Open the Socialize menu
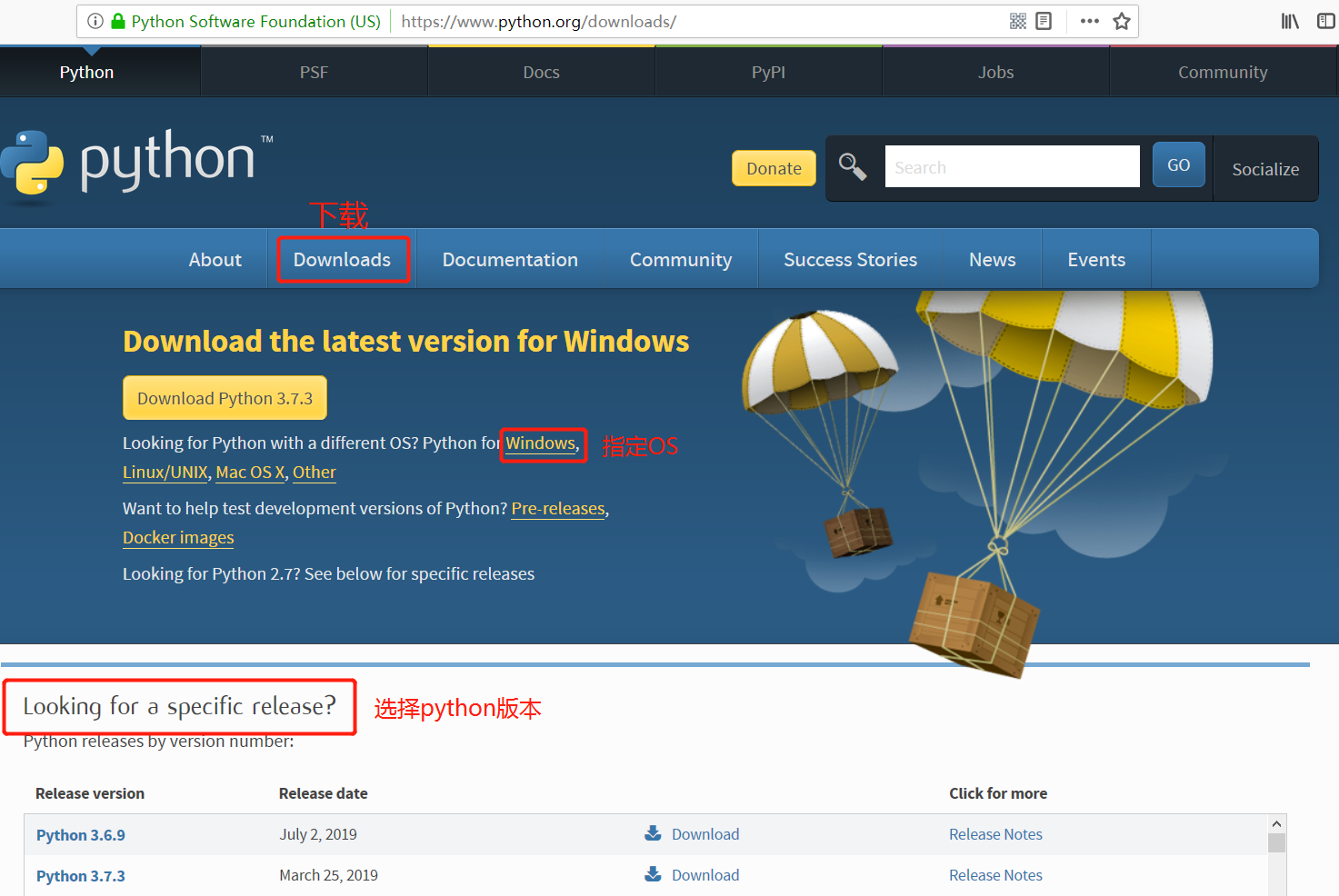1339x896 pixels. point(1265,169)
